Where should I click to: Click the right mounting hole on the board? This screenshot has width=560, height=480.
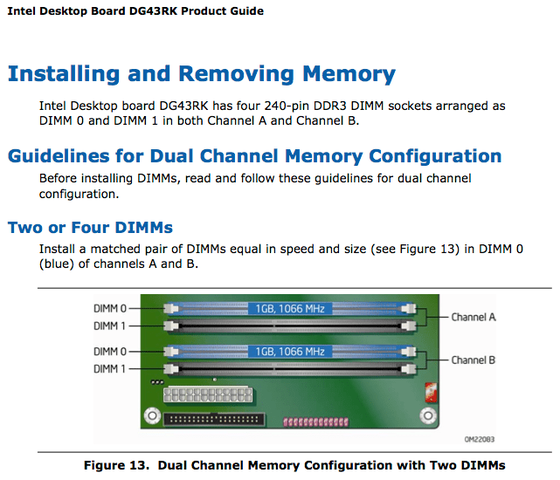428,415
